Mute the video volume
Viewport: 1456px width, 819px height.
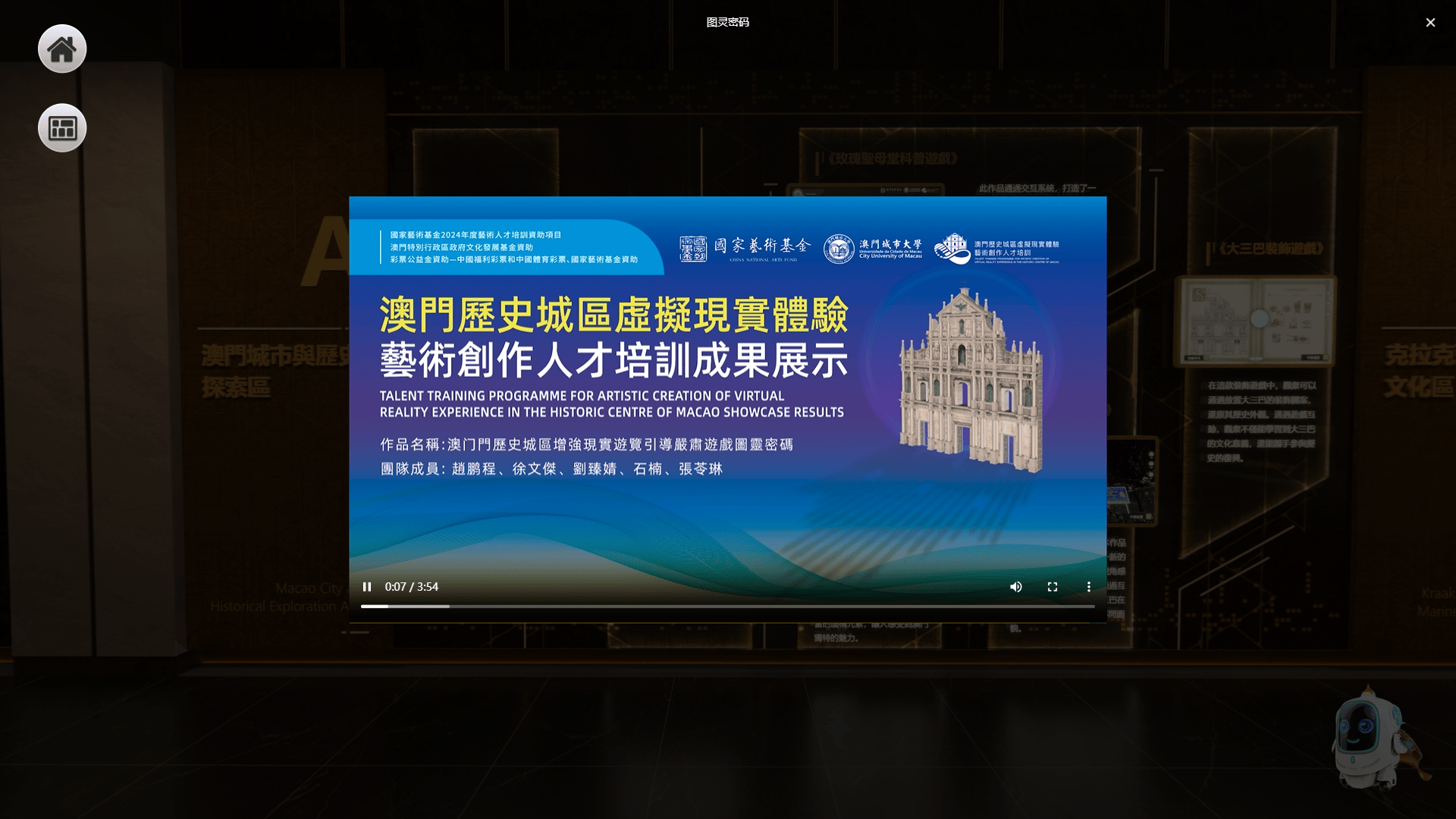pyautogui.click(x=1016, y=587)
